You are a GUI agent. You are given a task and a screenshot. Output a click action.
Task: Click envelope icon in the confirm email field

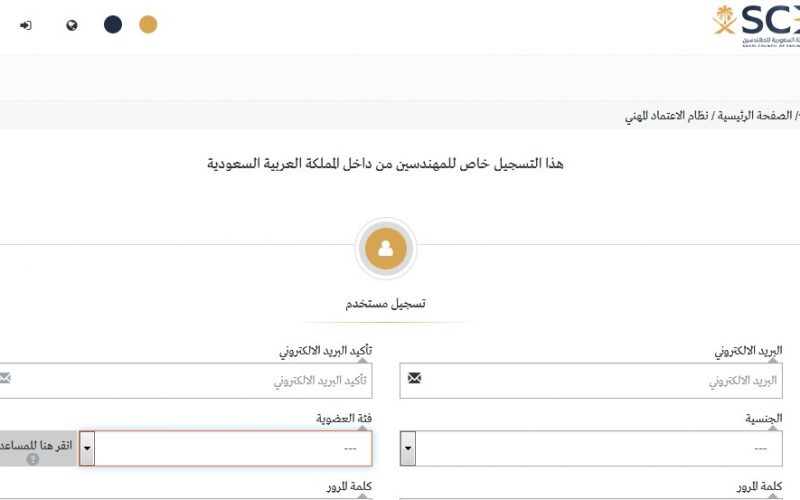pyautogui.click(x=5, y=378)
